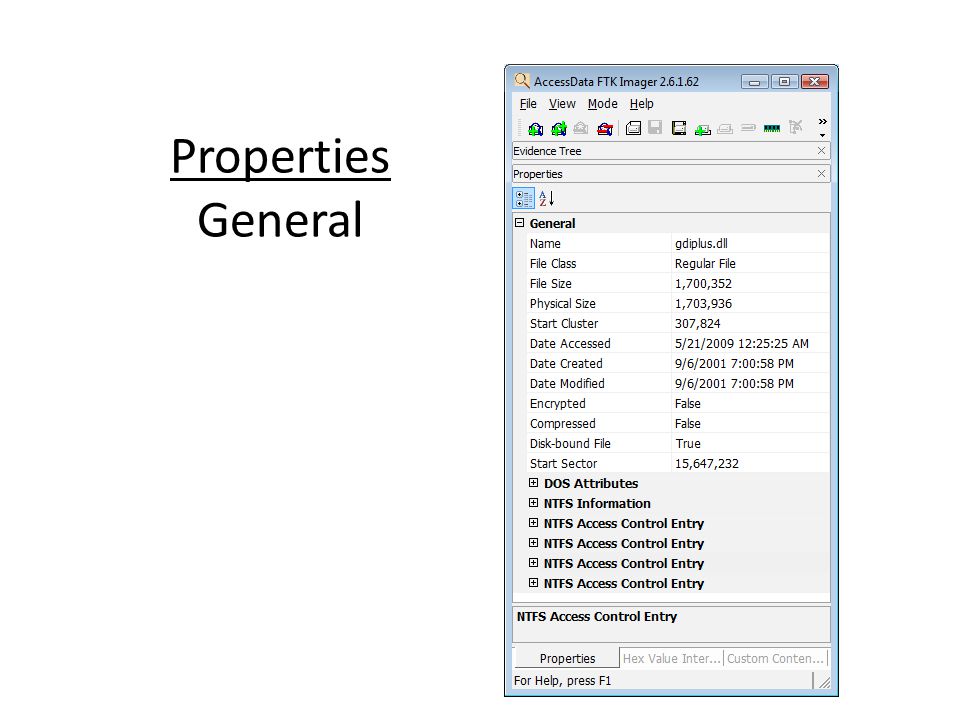The height and width of the screenshot is (720, 960).
Task: Click the Image Mounting disk icon
Action: [678, 128]
